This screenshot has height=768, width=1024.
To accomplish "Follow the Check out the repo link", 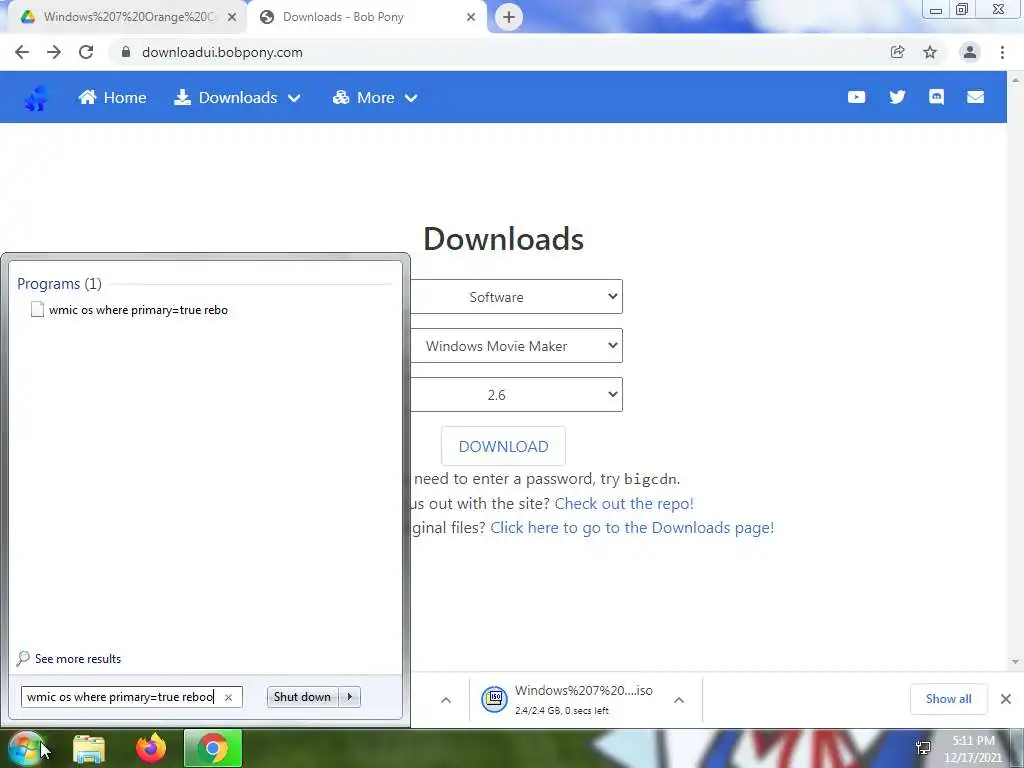I will point(624,504).
